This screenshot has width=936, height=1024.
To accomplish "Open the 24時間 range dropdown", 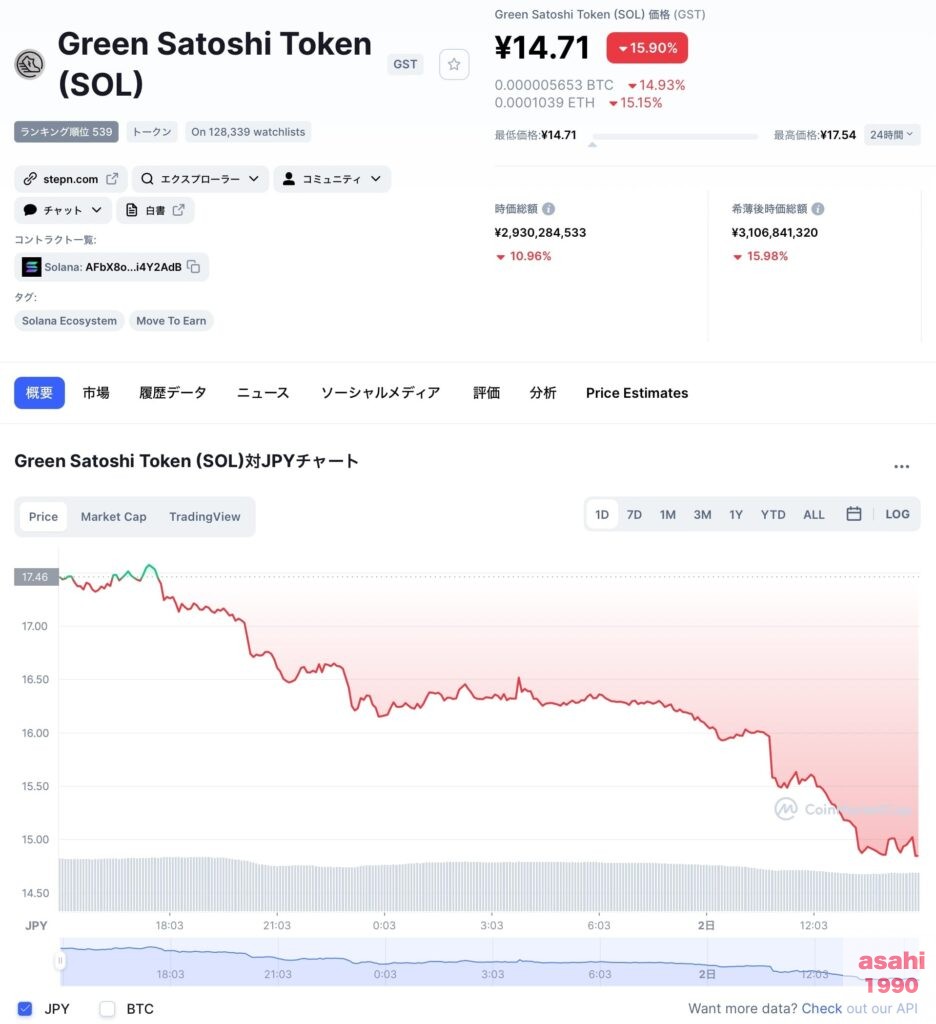I will (892, 135).
